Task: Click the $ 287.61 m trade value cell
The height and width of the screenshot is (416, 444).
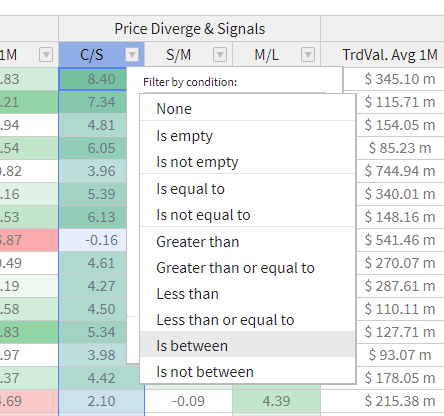Action: 400,286
